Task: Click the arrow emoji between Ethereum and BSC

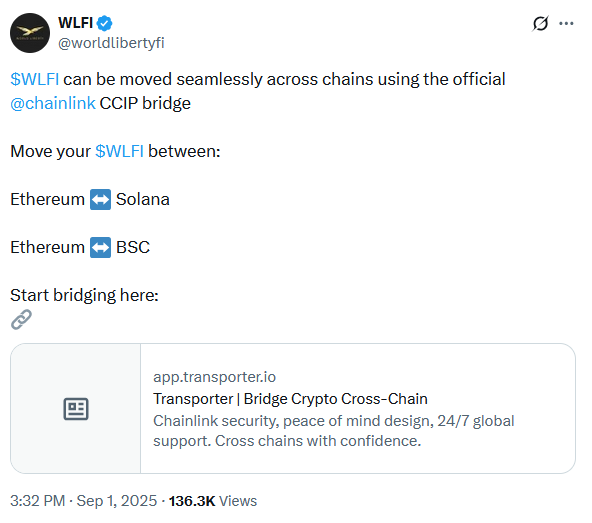Action: tap(100, 247)
